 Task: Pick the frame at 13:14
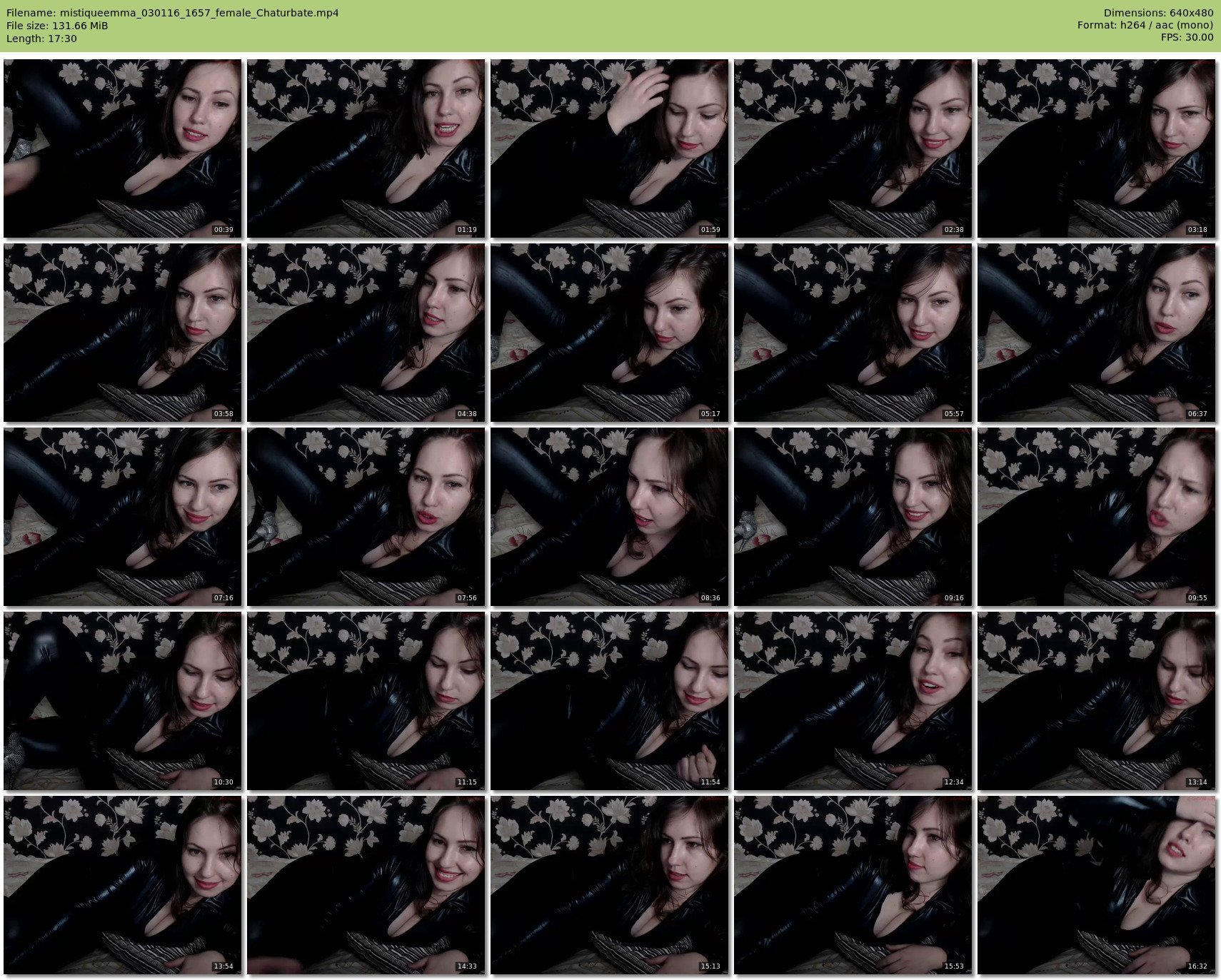1097,701
